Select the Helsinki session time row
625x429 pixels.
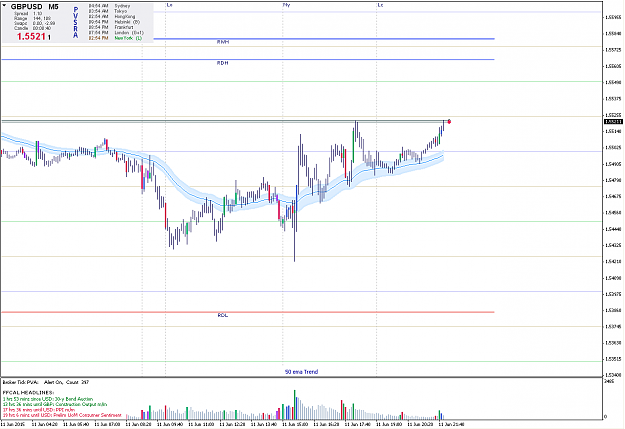[114, 22]
